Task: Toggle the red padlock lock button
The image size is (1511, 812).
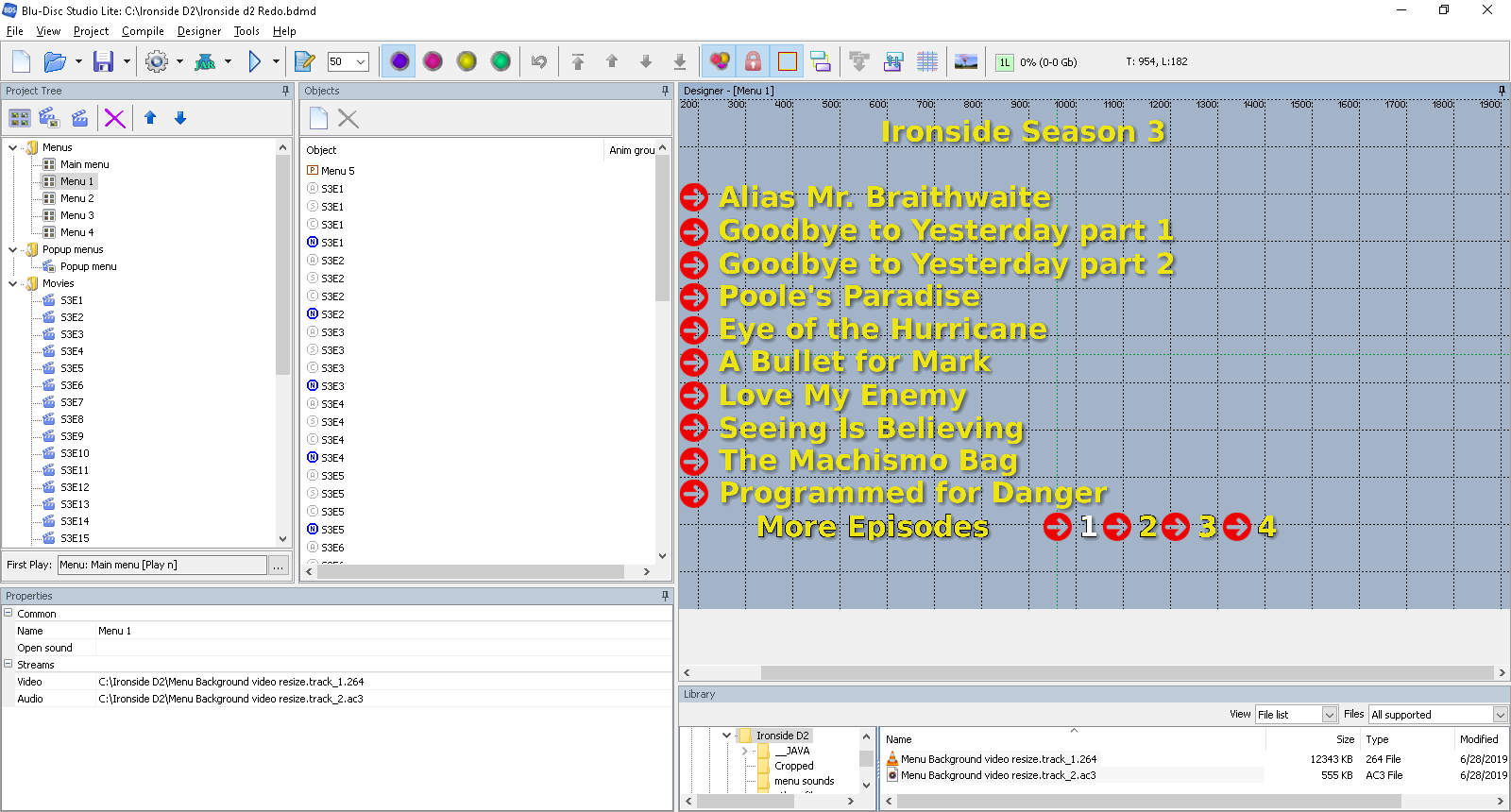Action: 754,61
